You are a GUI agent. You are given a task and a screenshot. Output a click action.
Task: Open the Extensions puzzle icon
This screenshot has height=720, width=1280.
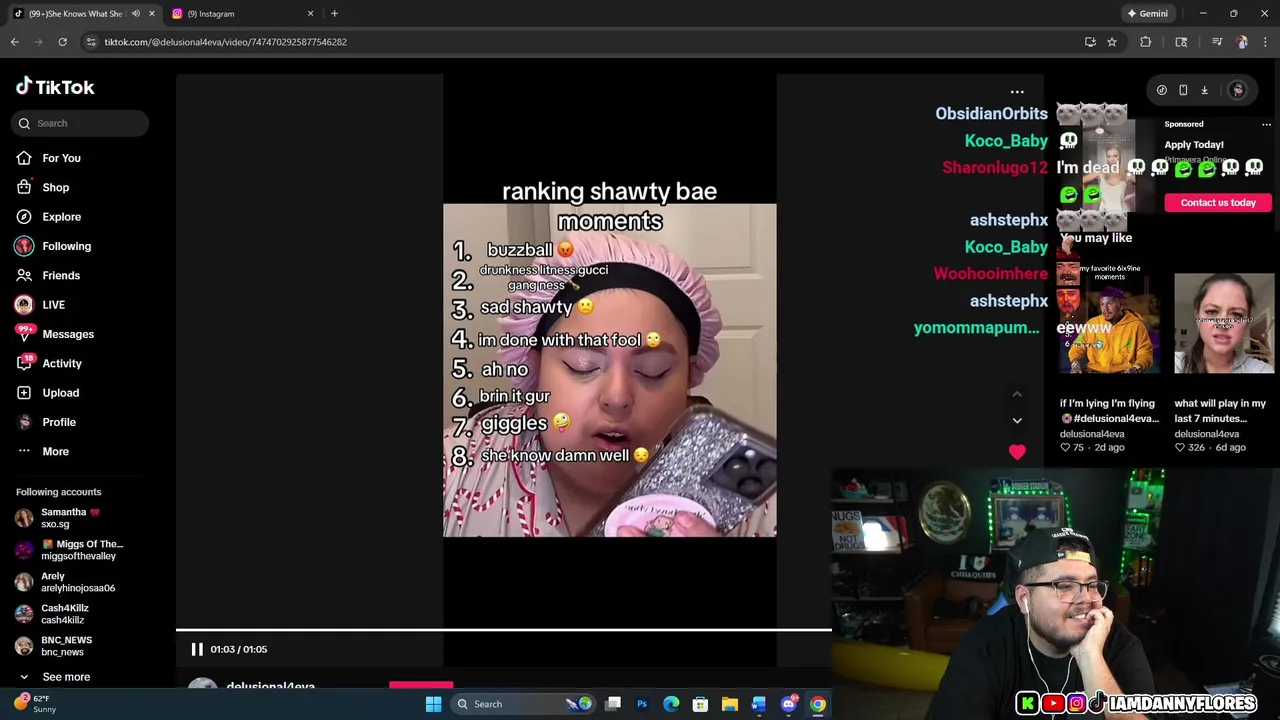[1146, 42]
